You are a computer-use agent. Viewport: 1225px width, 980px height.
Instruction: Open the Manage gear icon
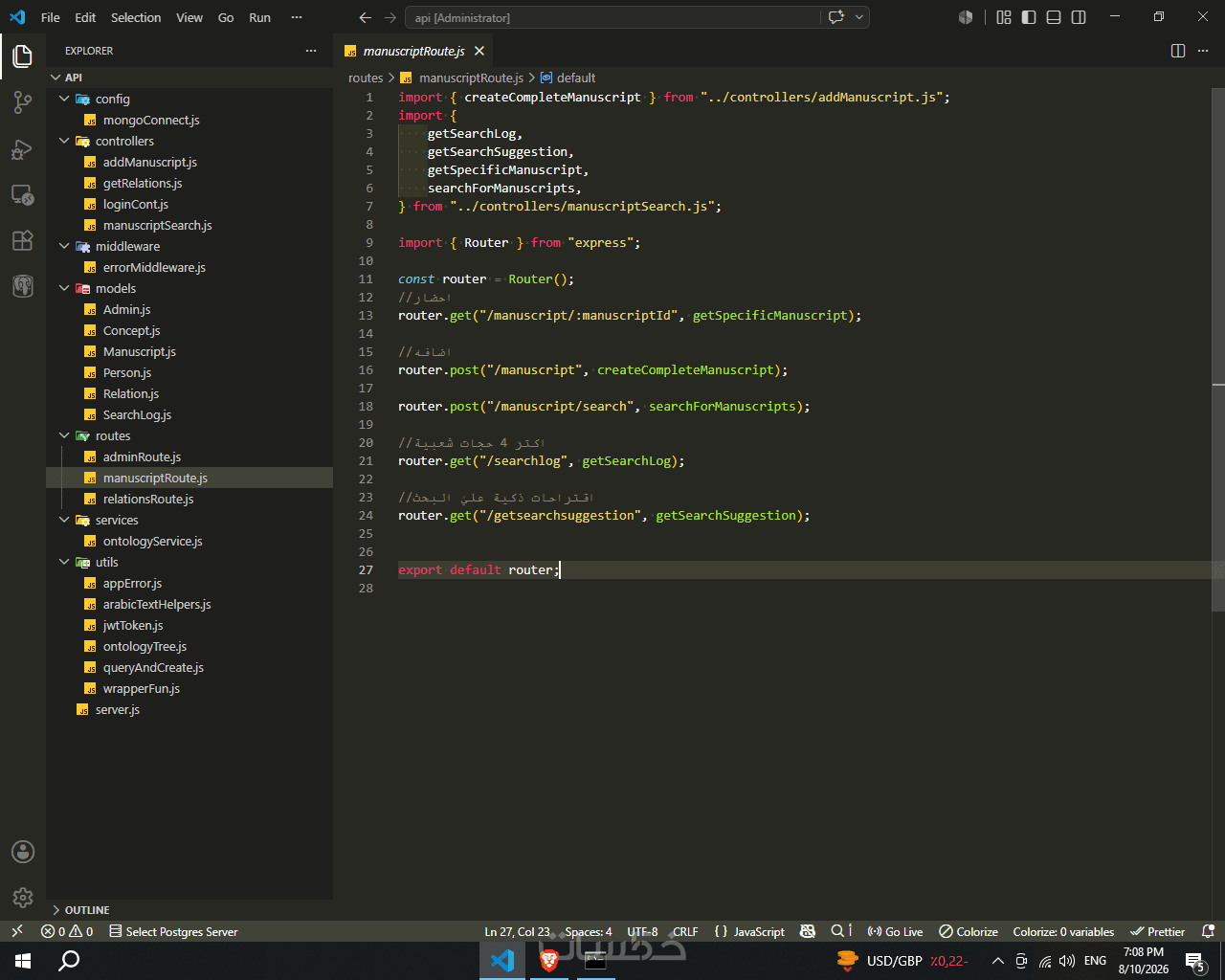[x=23, y=898]
